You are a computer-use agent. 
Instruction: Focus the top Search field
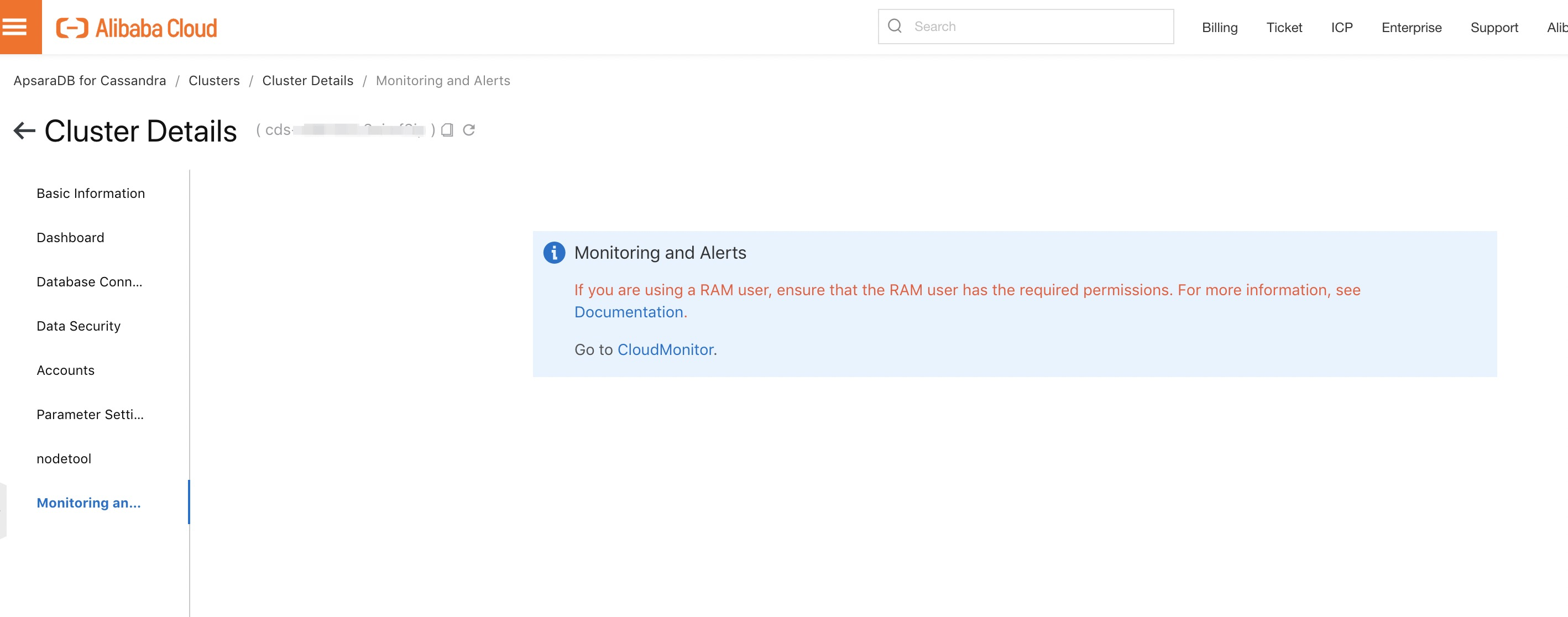click(1035, 26)
